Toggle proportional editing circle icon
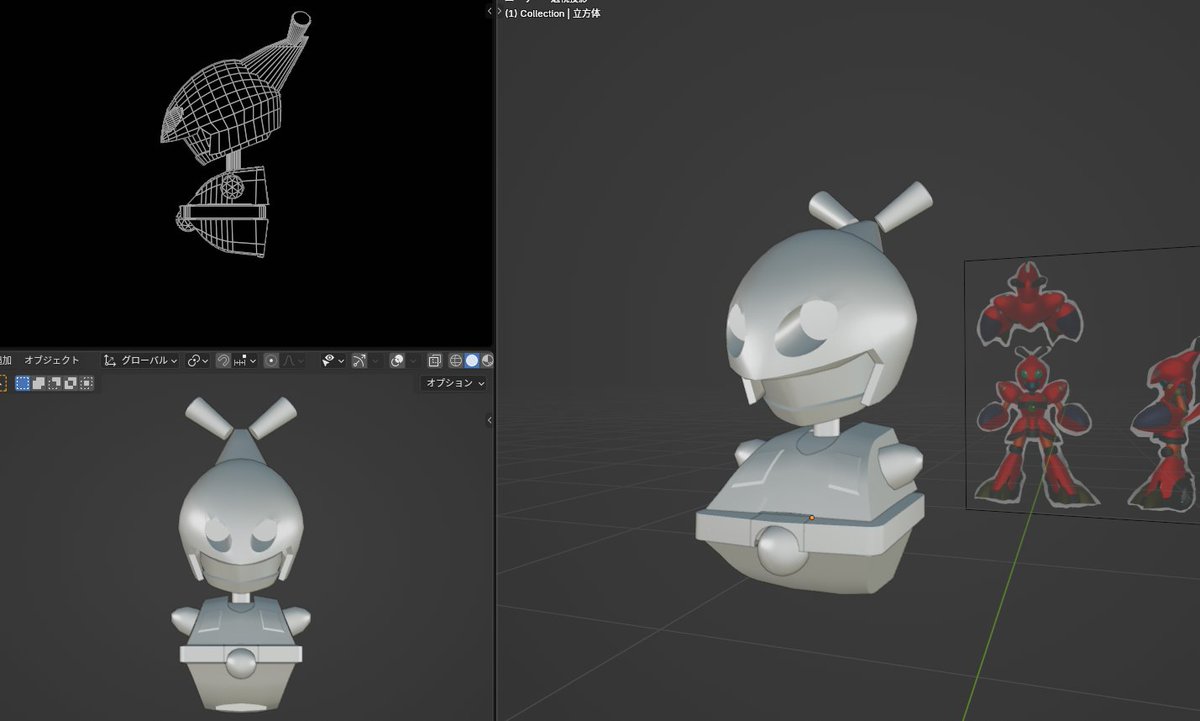 [x=271, y=360]
